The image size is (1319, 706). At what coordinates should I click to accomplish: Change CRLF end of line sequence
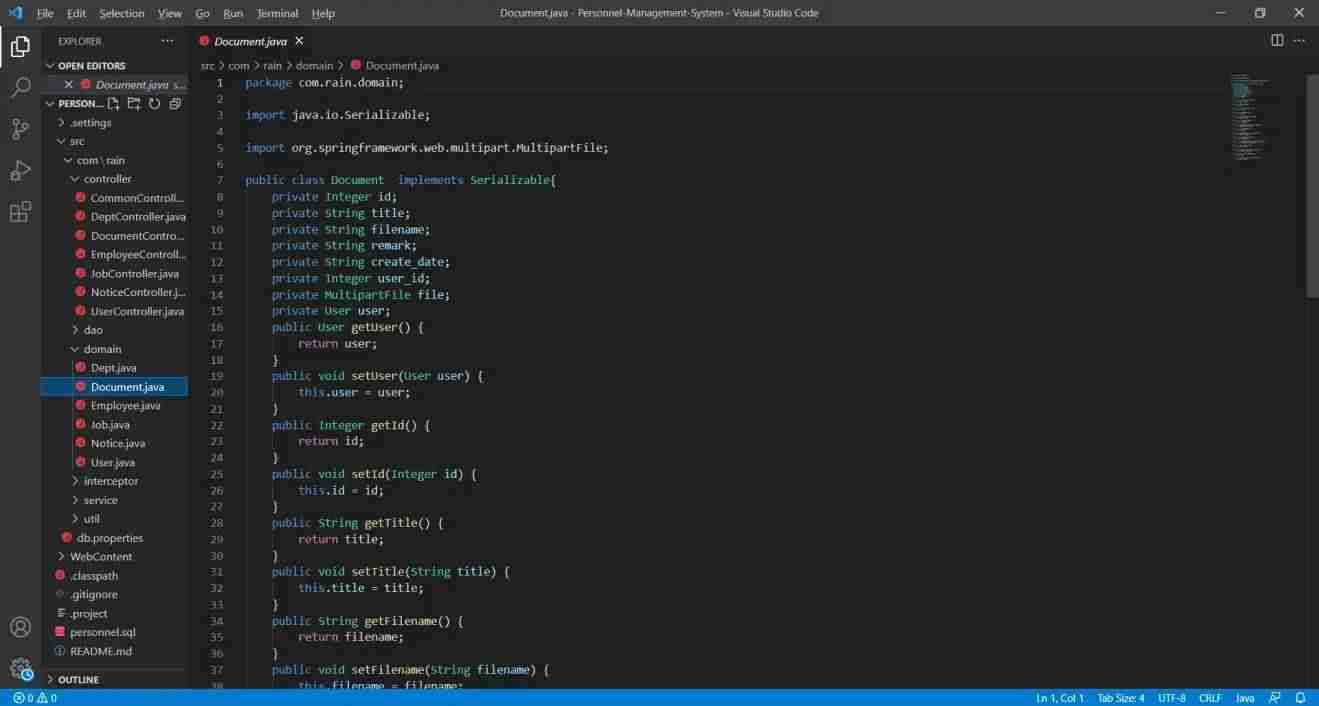[1210, 698]
